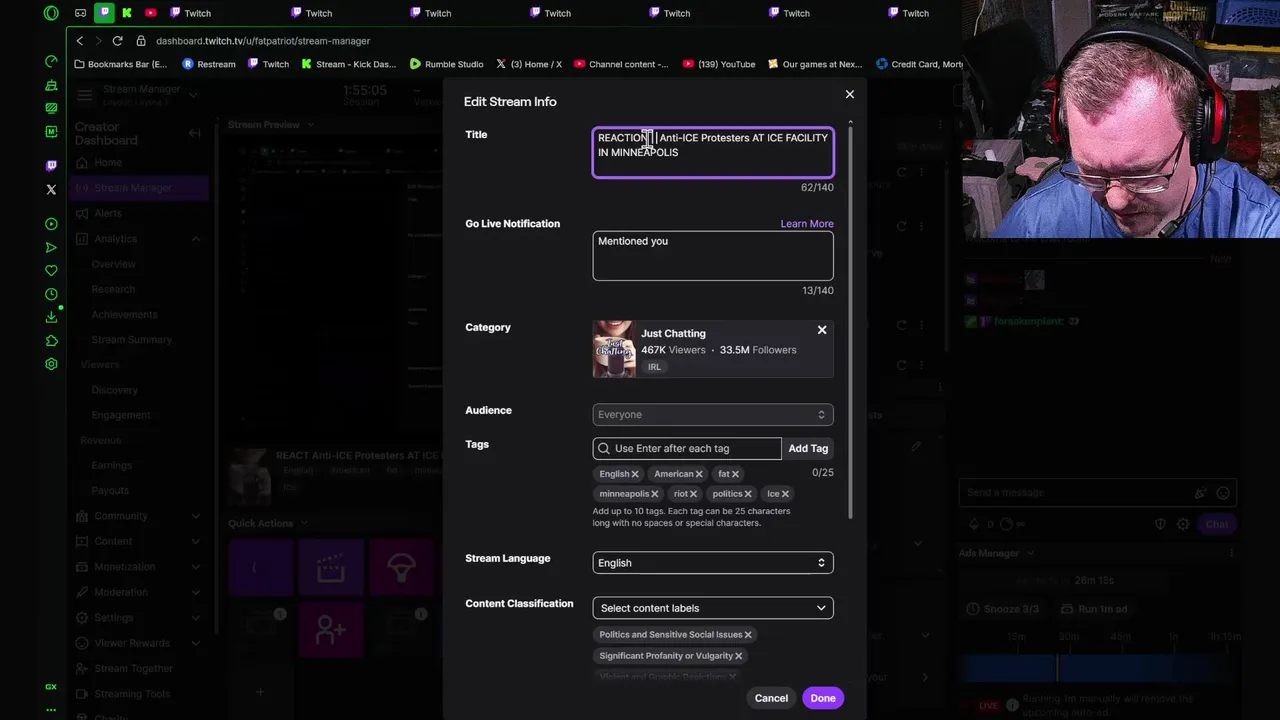Remove the Ice tag
This screenshot has width=1280, height=720.
pyautogui.click(x=785, y=494)
